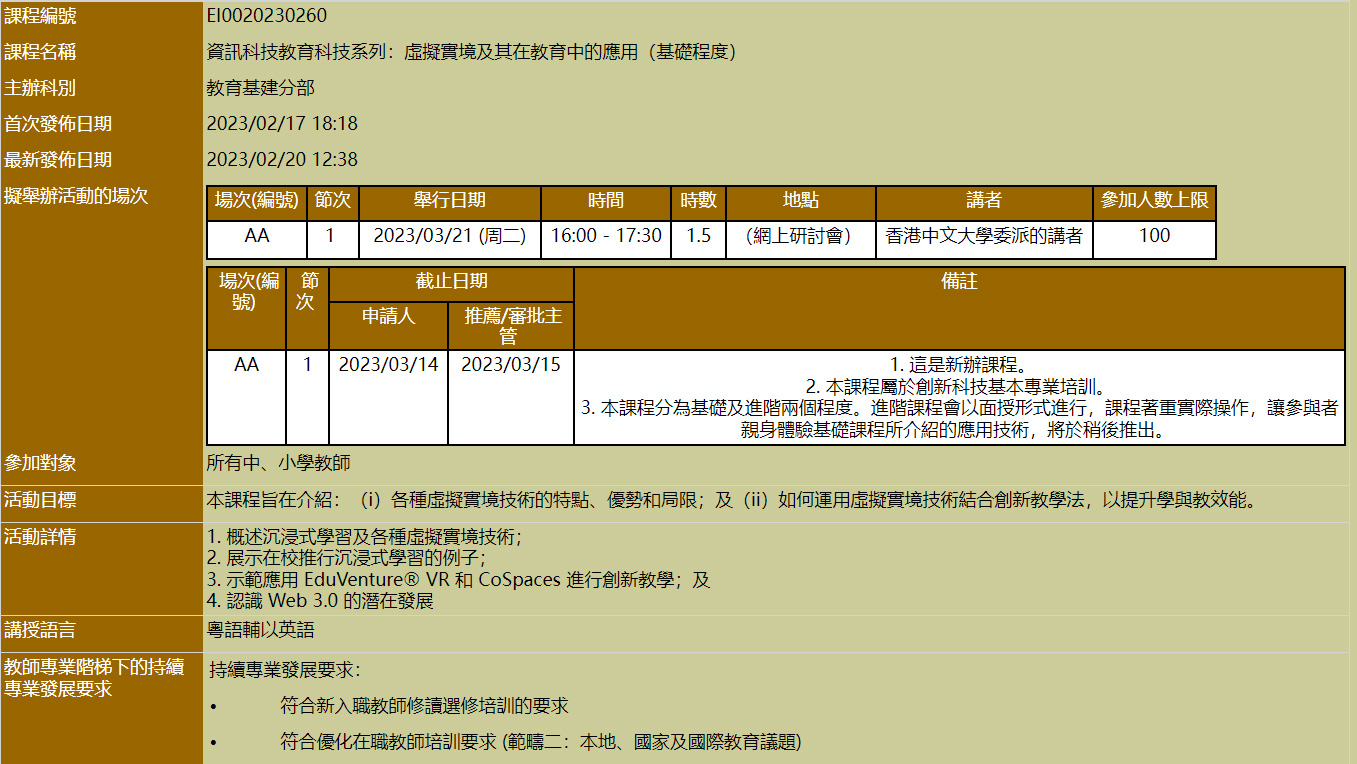Click the time cell 16:00 - 17:30
This screenshot has height=764, width=1357.
point(605,237)
